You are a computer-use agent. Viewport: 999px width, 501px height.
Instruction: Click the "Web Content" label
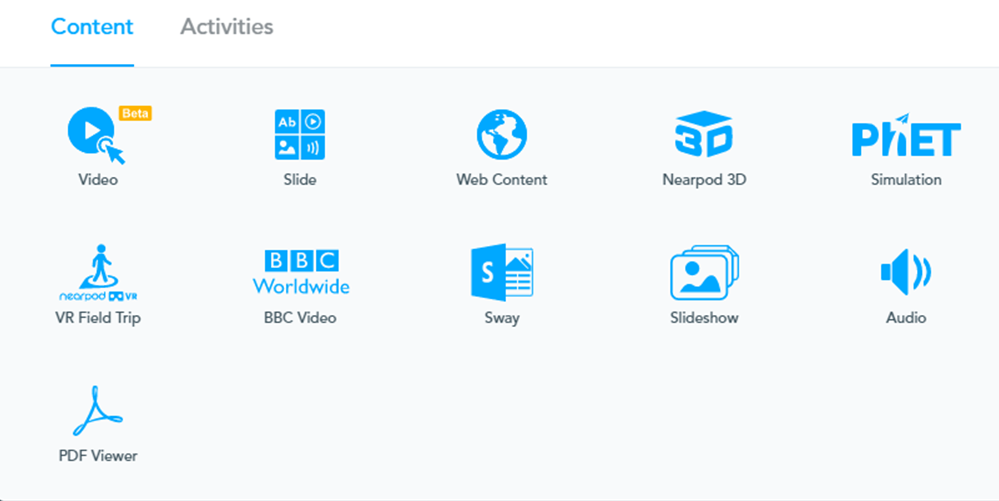[502, 180]
